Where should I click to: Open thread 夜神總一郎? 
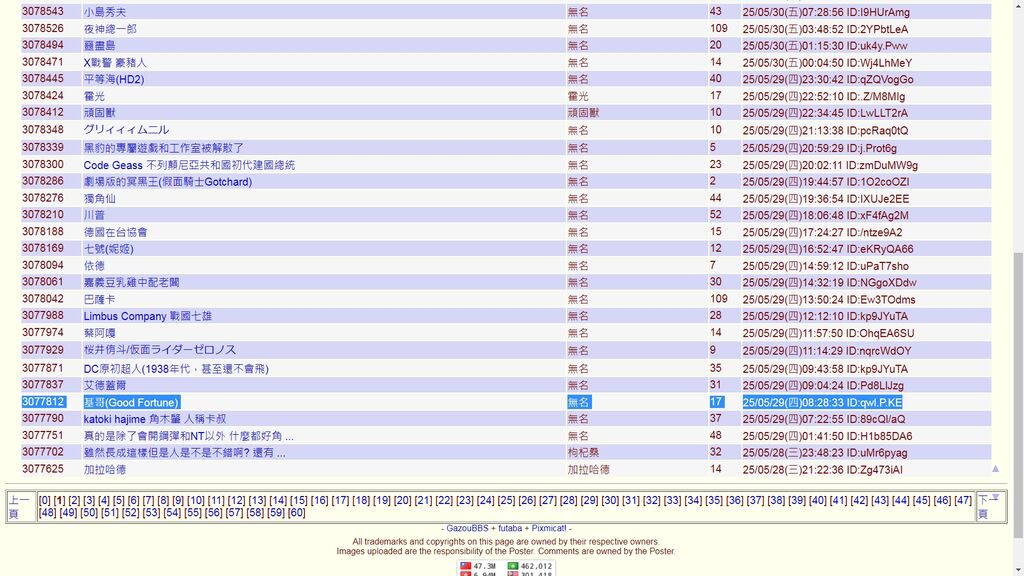(110, 29)
